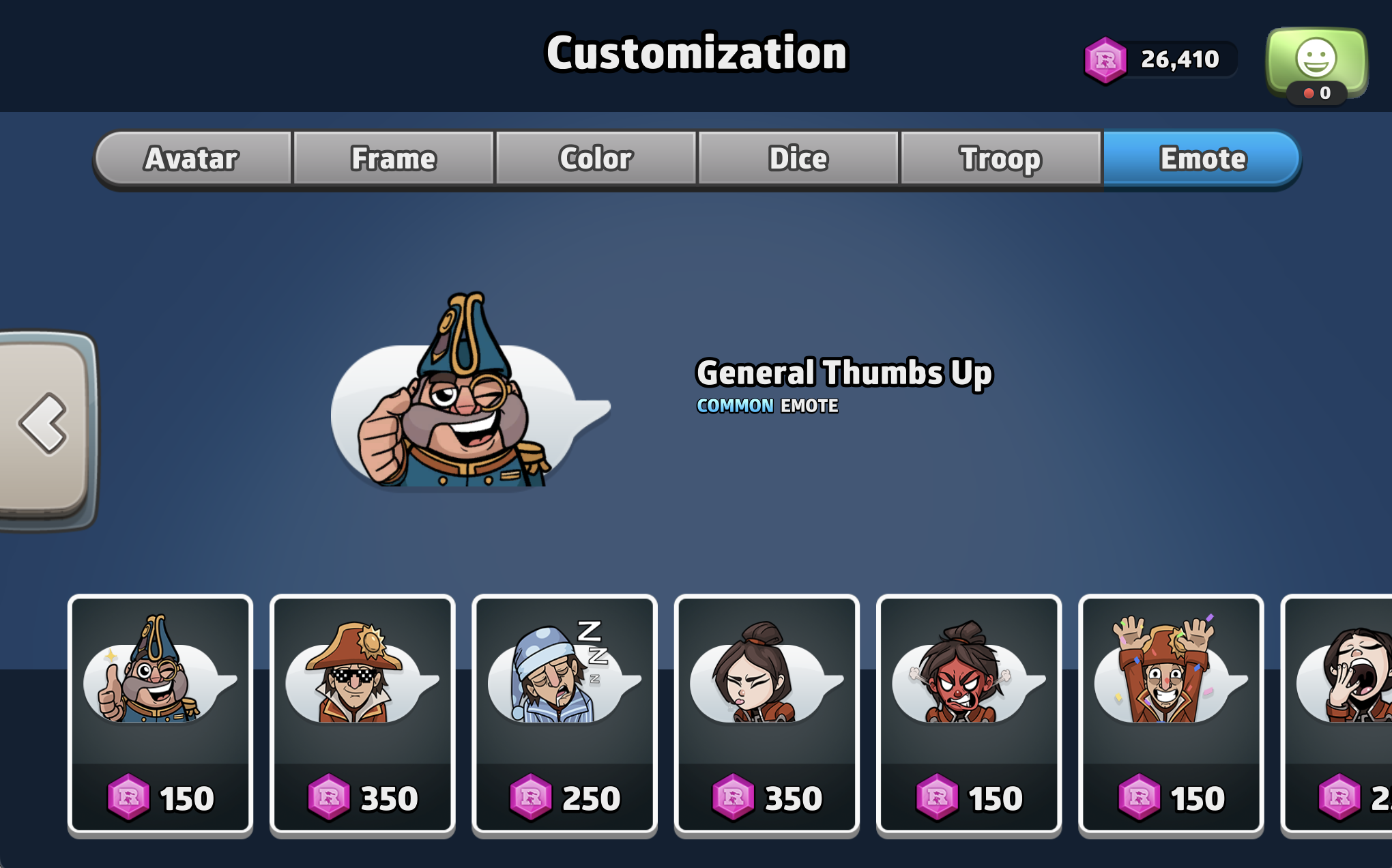Select the General Thumbs Up emote card
This screenshot has width=1392, height=868.
pos(160,714)
